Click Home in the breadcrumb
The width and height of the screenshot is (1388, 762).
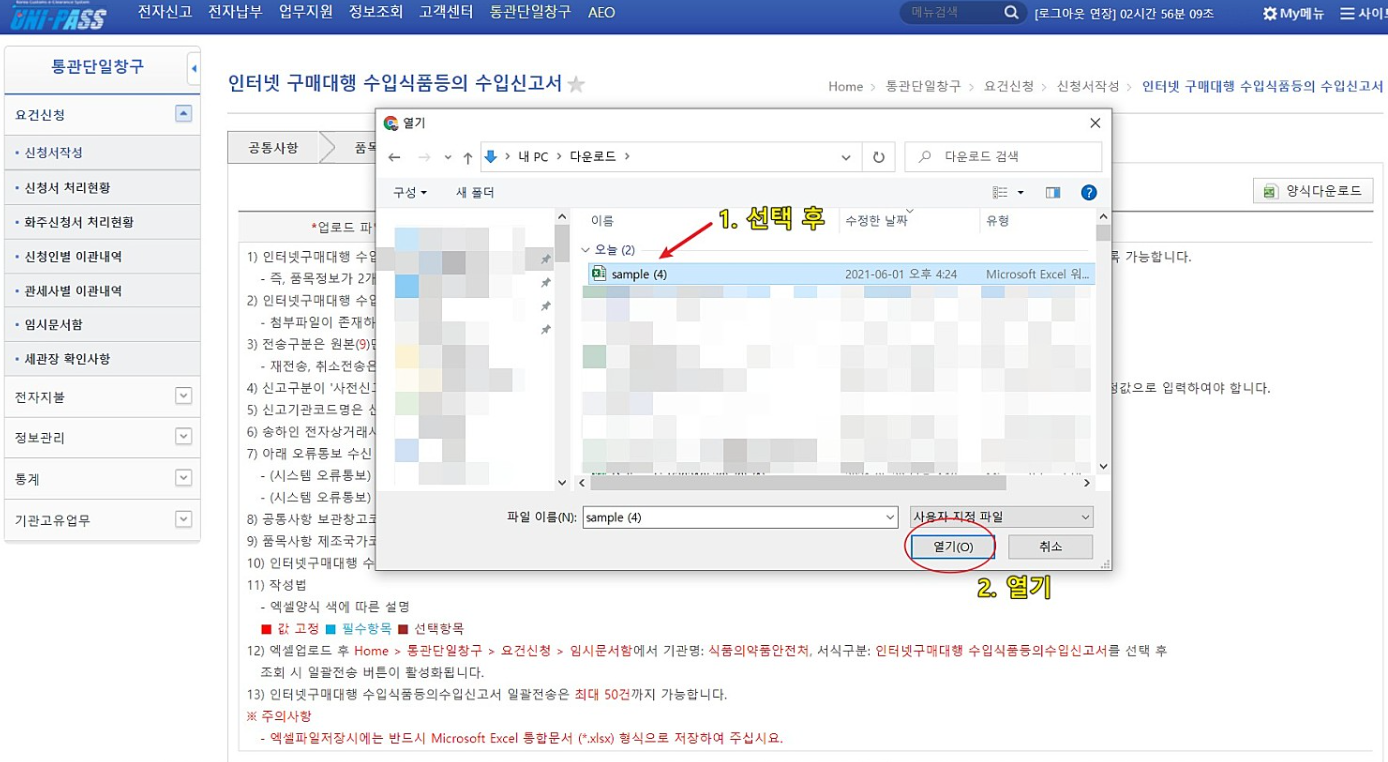click(845, 86)
